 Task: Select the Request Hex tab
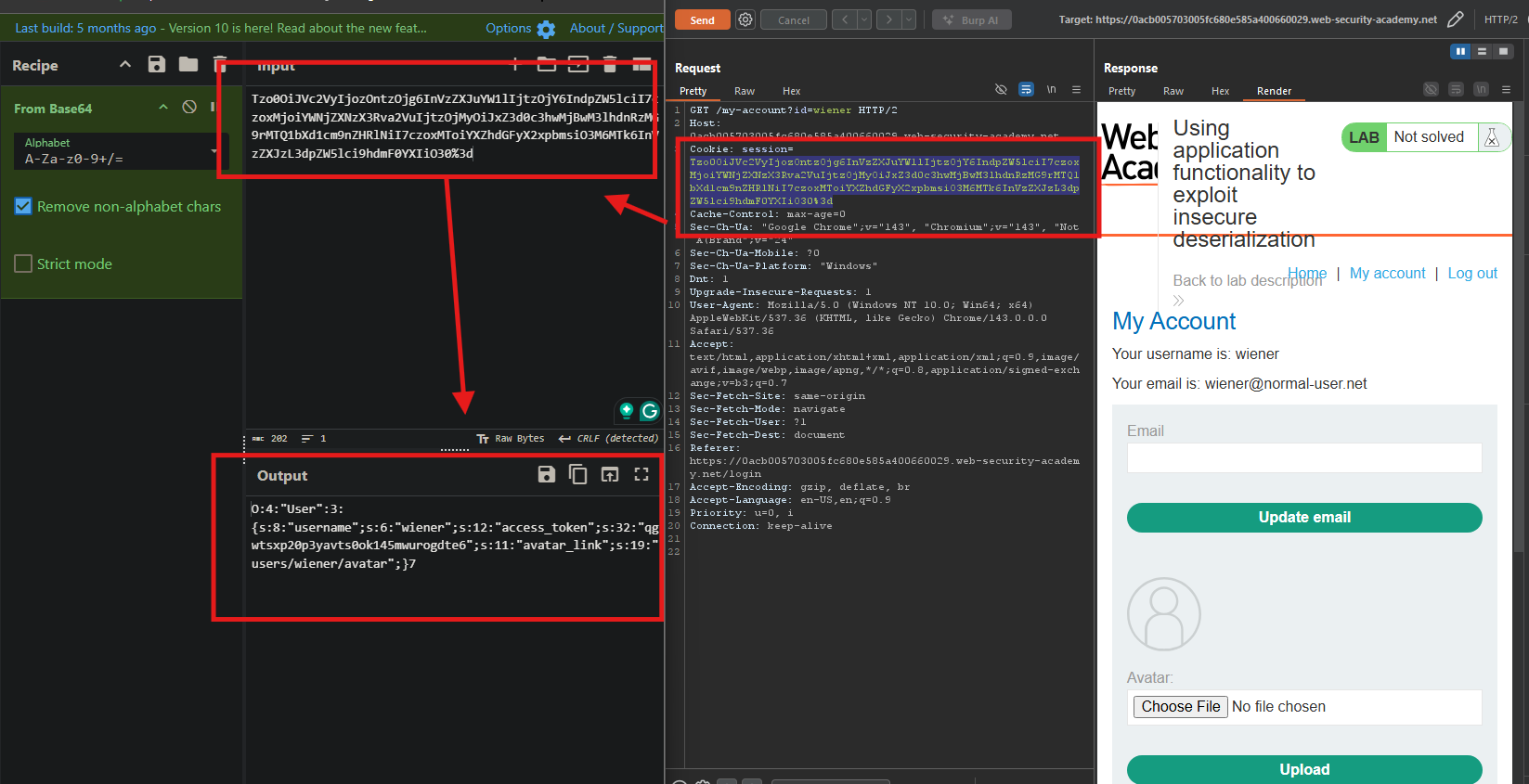[791, 91]
